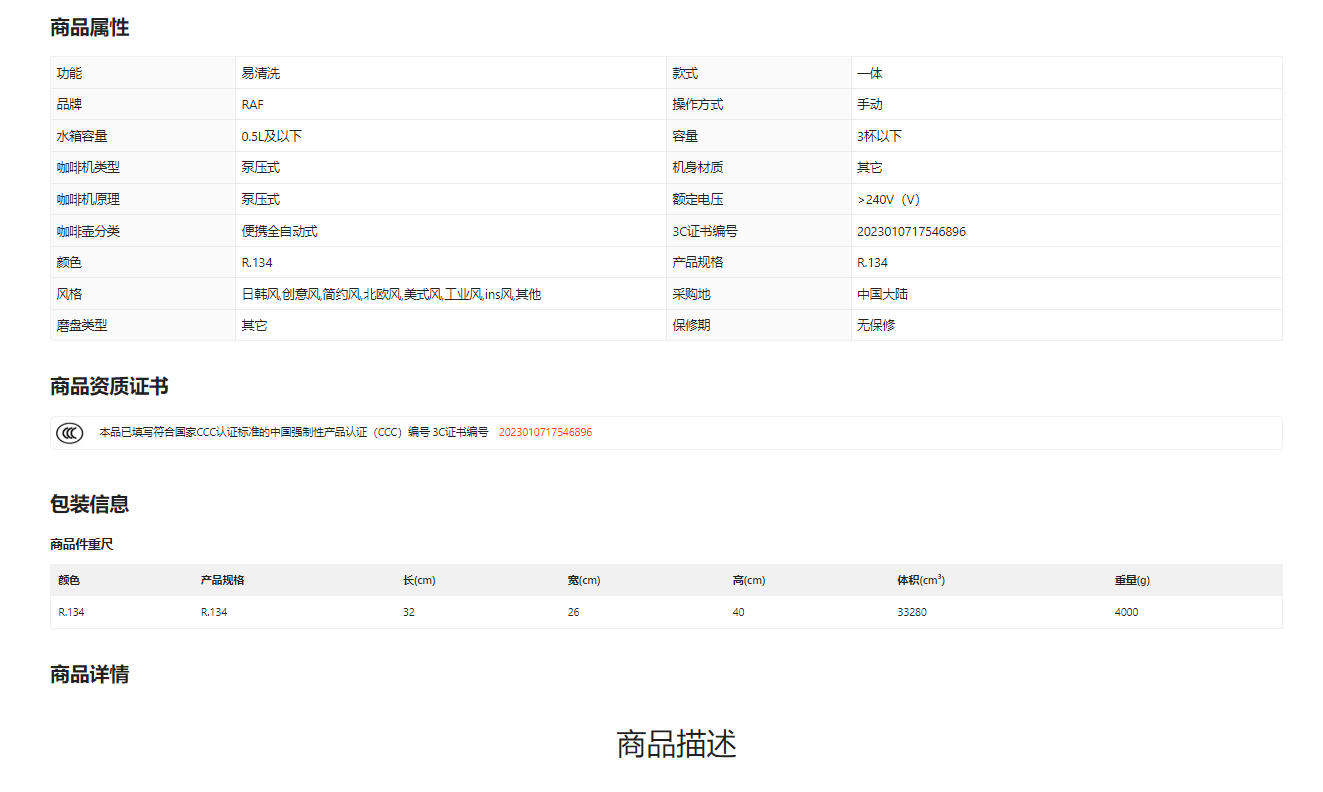Select the '中国大陆' purchase origin value
This screenshot has height=792, width=1323.
pos(883,294)
